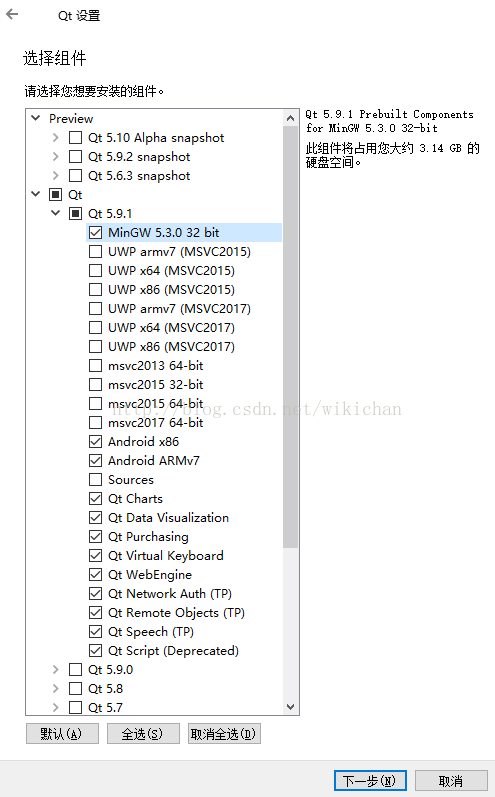Select the msvc2015 32-bit row text
The image size is (495, 797).
(x=156, y=385)
